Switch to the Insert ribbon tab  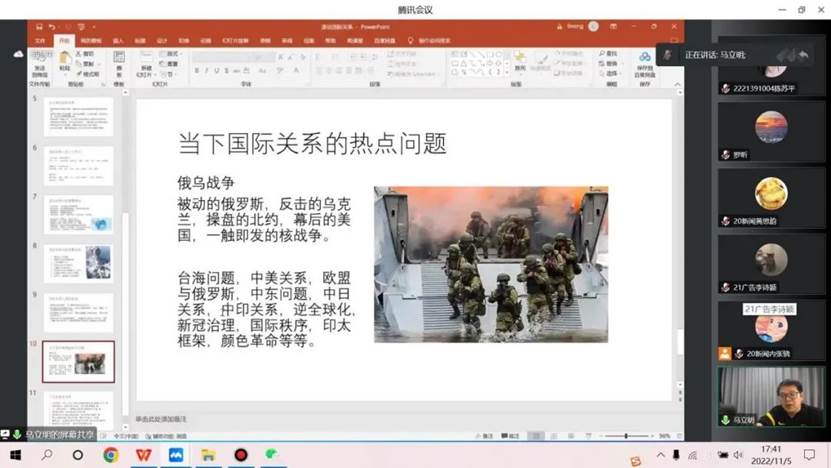tap(118, 41)
